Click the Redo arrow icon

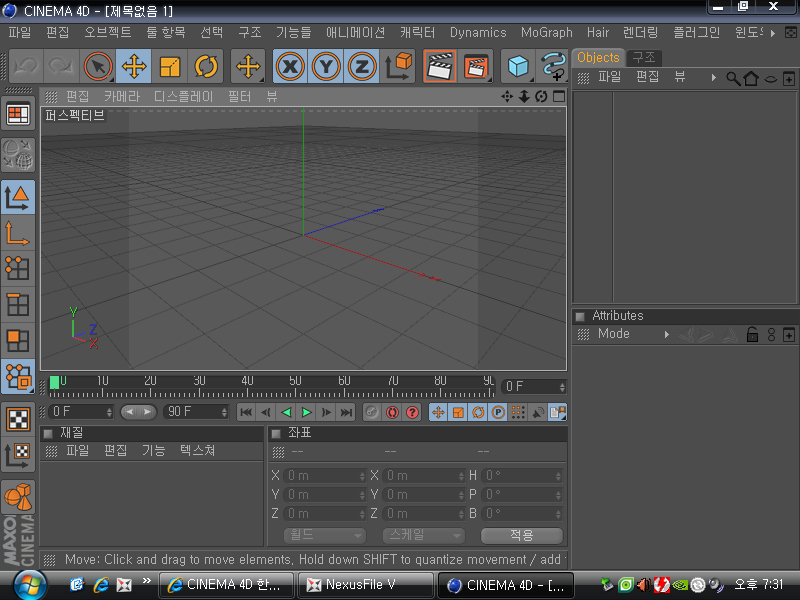click(61, 66)
